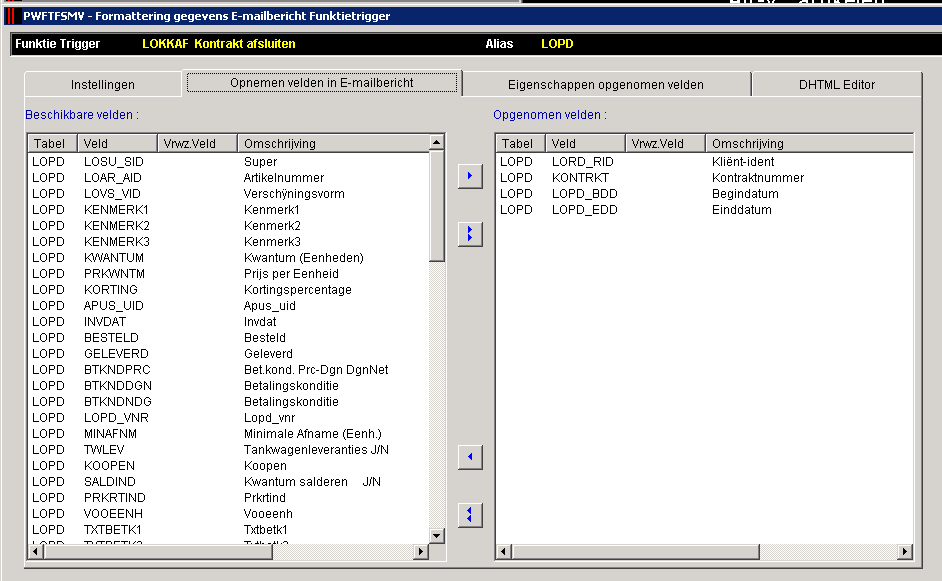Select BTKNDDGN Betalingskonditie row
942x581 pixels.
pos(228,386)
